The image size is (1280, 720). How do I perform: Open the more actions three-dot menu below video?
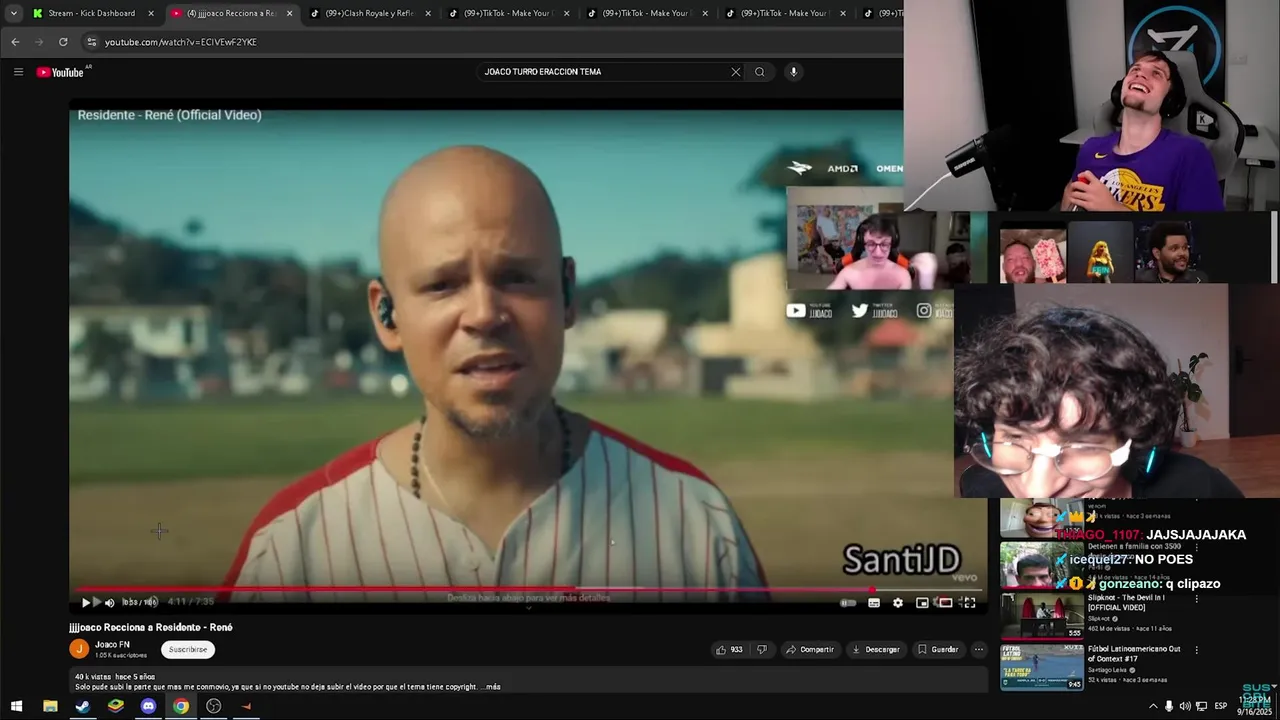[979, 649]
